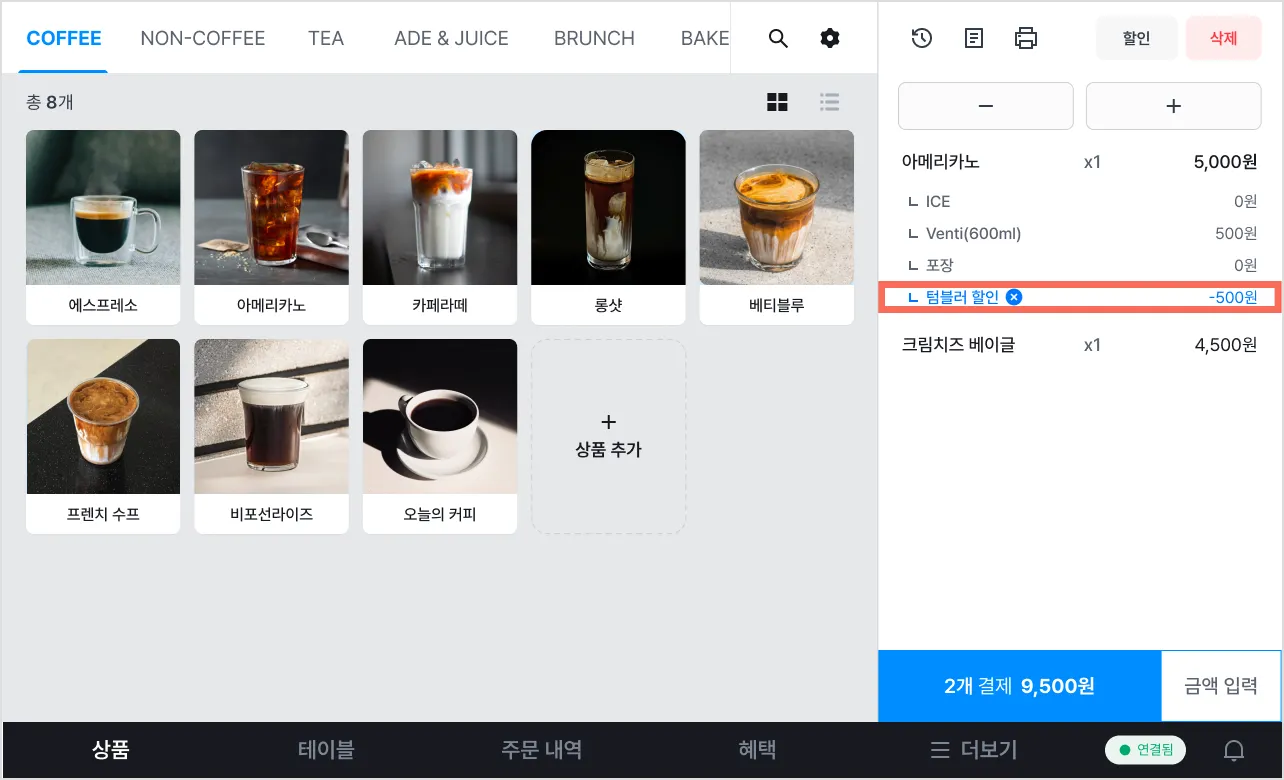Add 비포선라이즈 to the order

[x=271, y=436]
